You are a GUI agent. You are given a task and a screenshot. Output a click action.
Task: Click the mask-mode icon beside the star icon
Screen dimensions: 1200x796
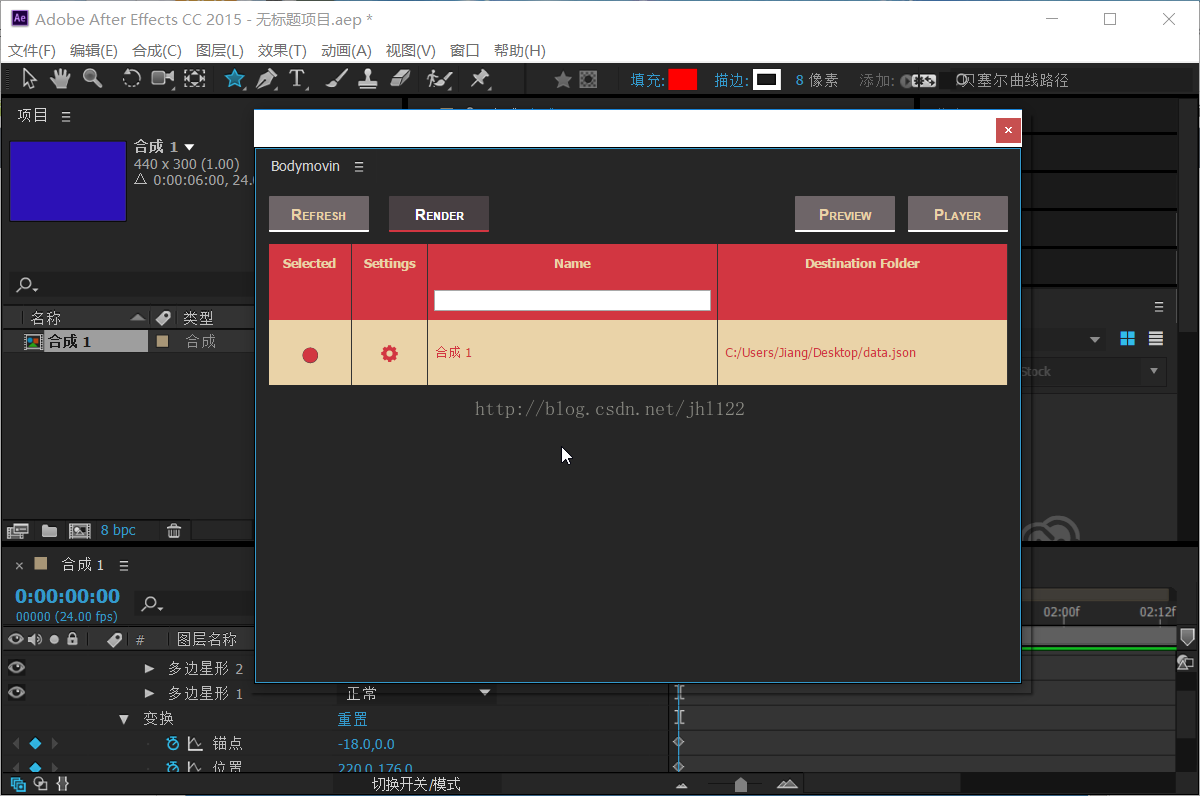coord(589,80)
